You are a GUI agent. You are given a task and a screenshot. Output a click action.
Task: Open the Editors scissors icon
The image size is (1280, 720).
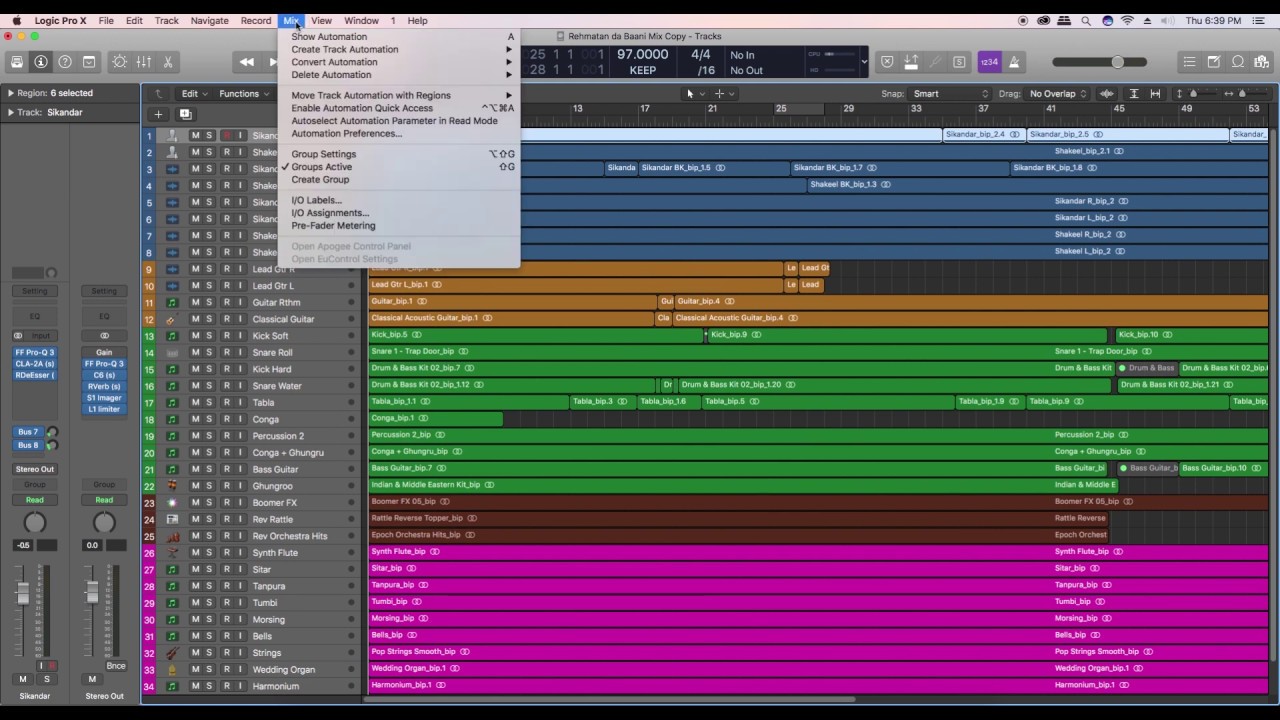click(x=168, y=62)
